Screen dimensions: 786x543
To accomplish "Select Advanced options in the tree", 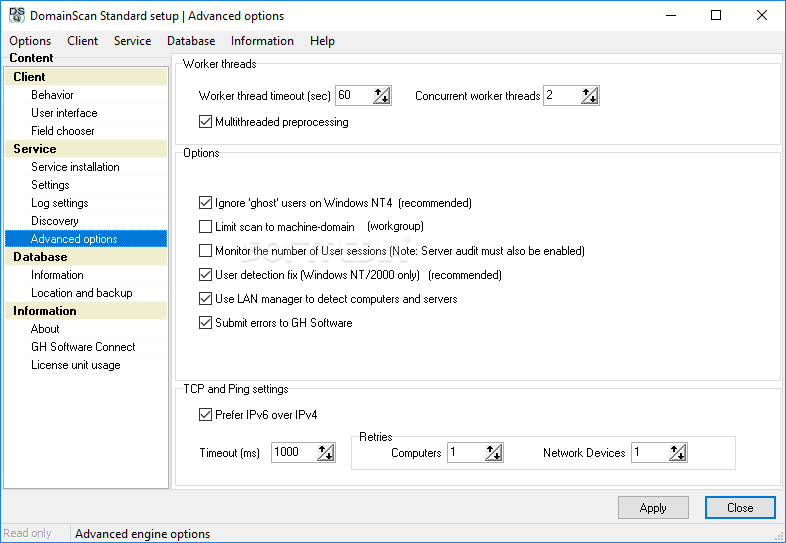I will pyautogui.click(x=86, y=239).
